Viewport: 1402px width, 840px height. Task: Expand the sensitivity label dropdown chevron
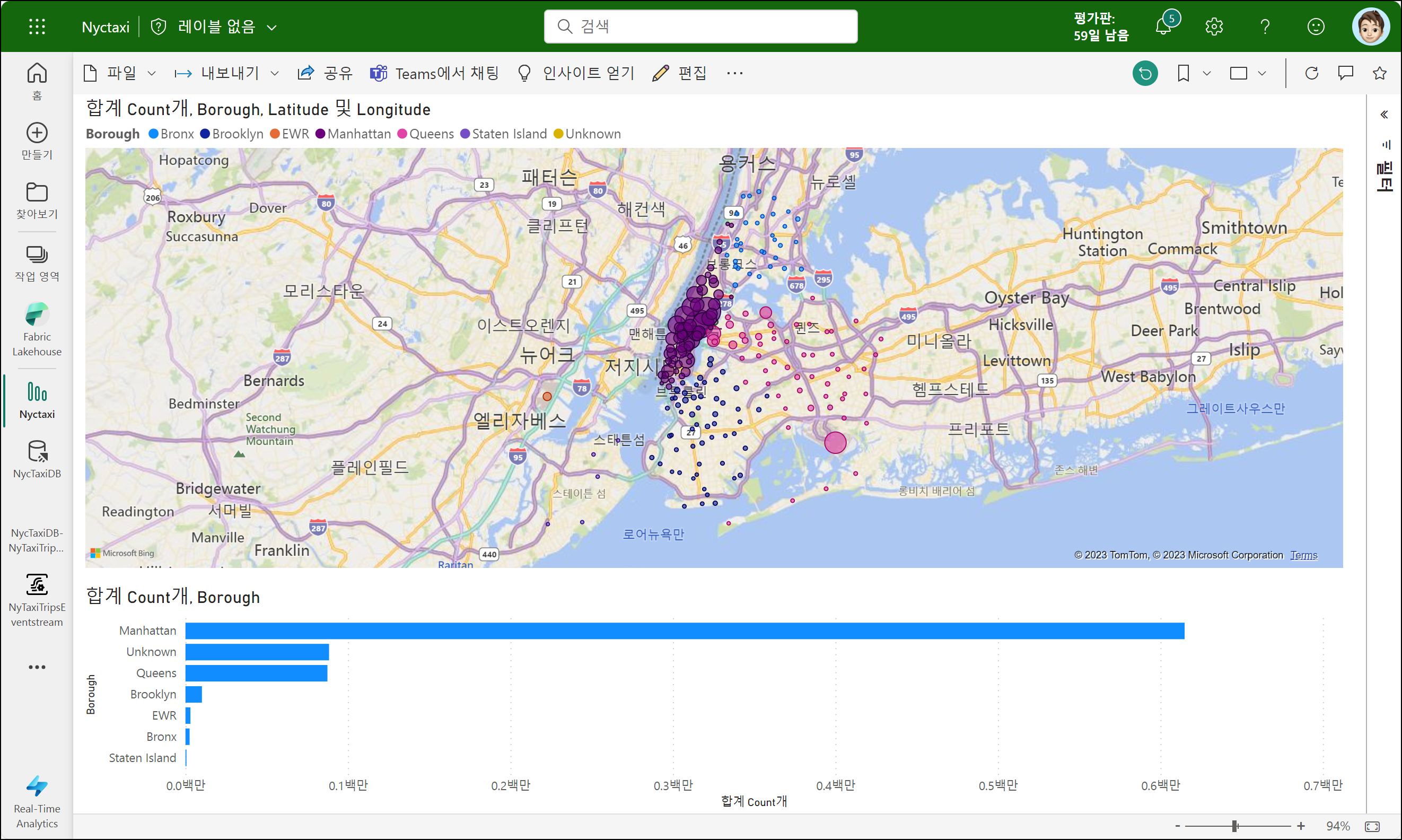click(271, 27)
